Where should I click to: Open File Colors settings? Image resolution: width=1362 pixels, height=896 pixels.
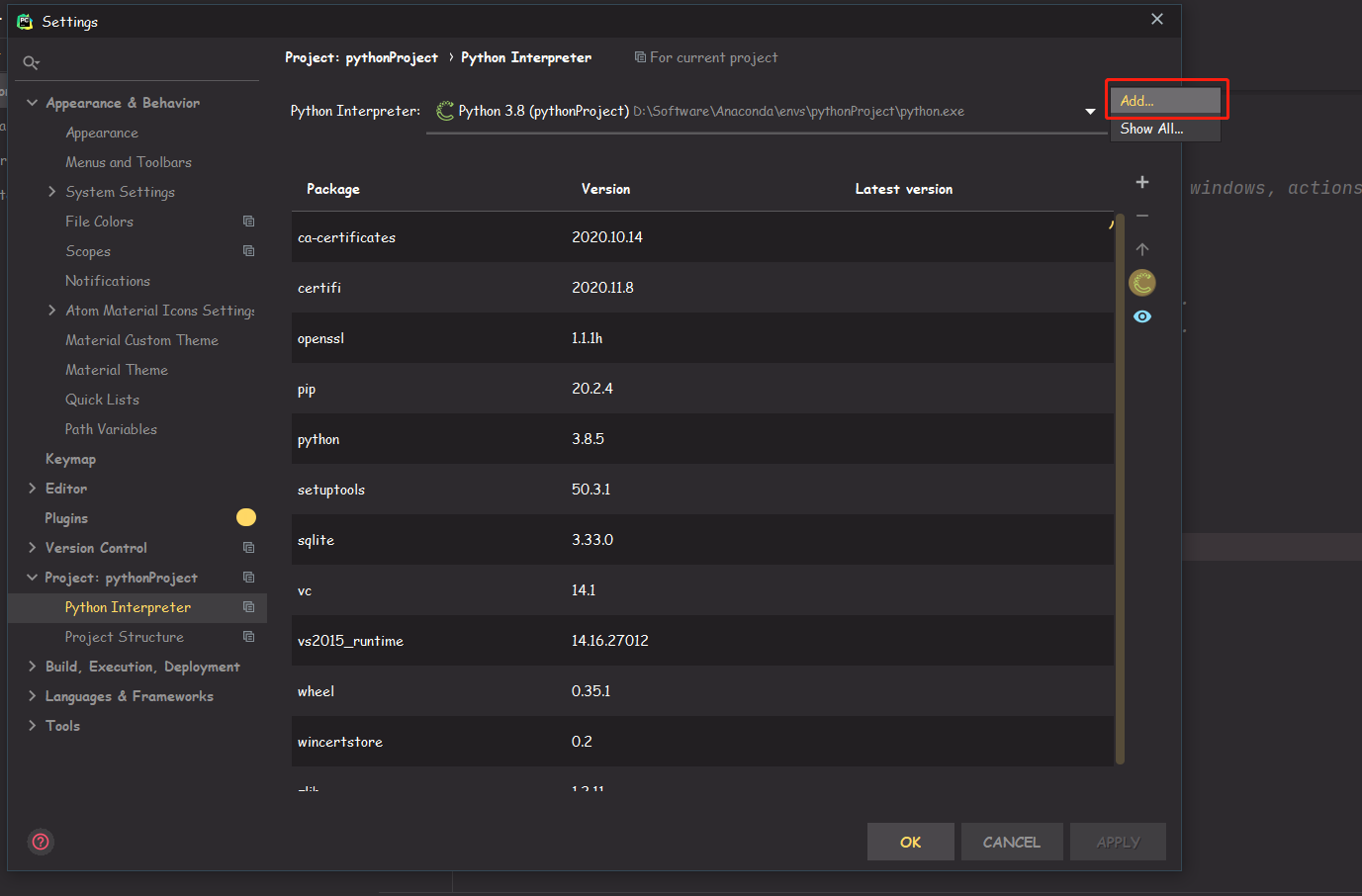click(x=99, y=222)
